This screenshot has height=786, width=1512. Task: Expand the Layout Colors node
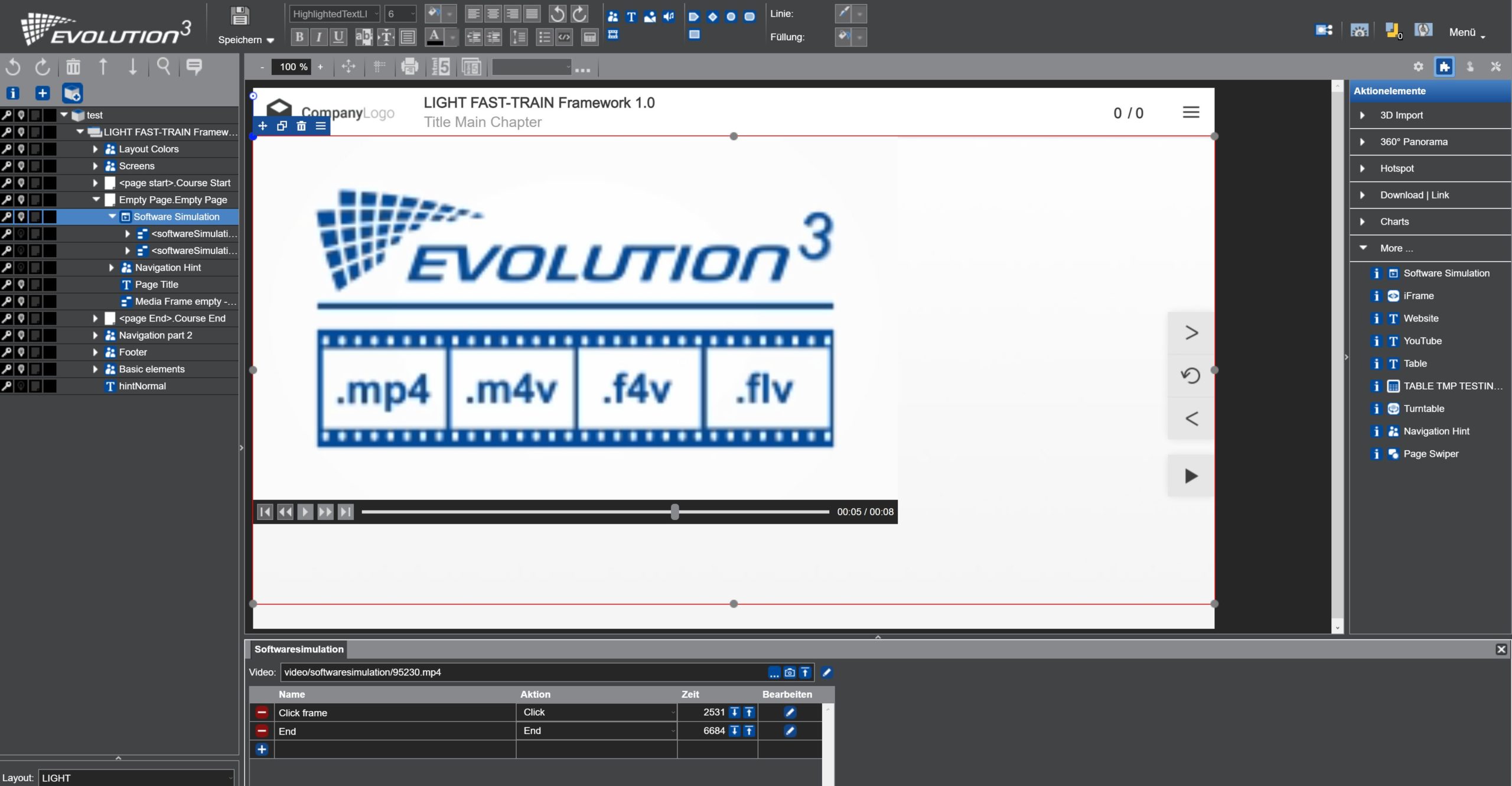click(x=95, y=149)
